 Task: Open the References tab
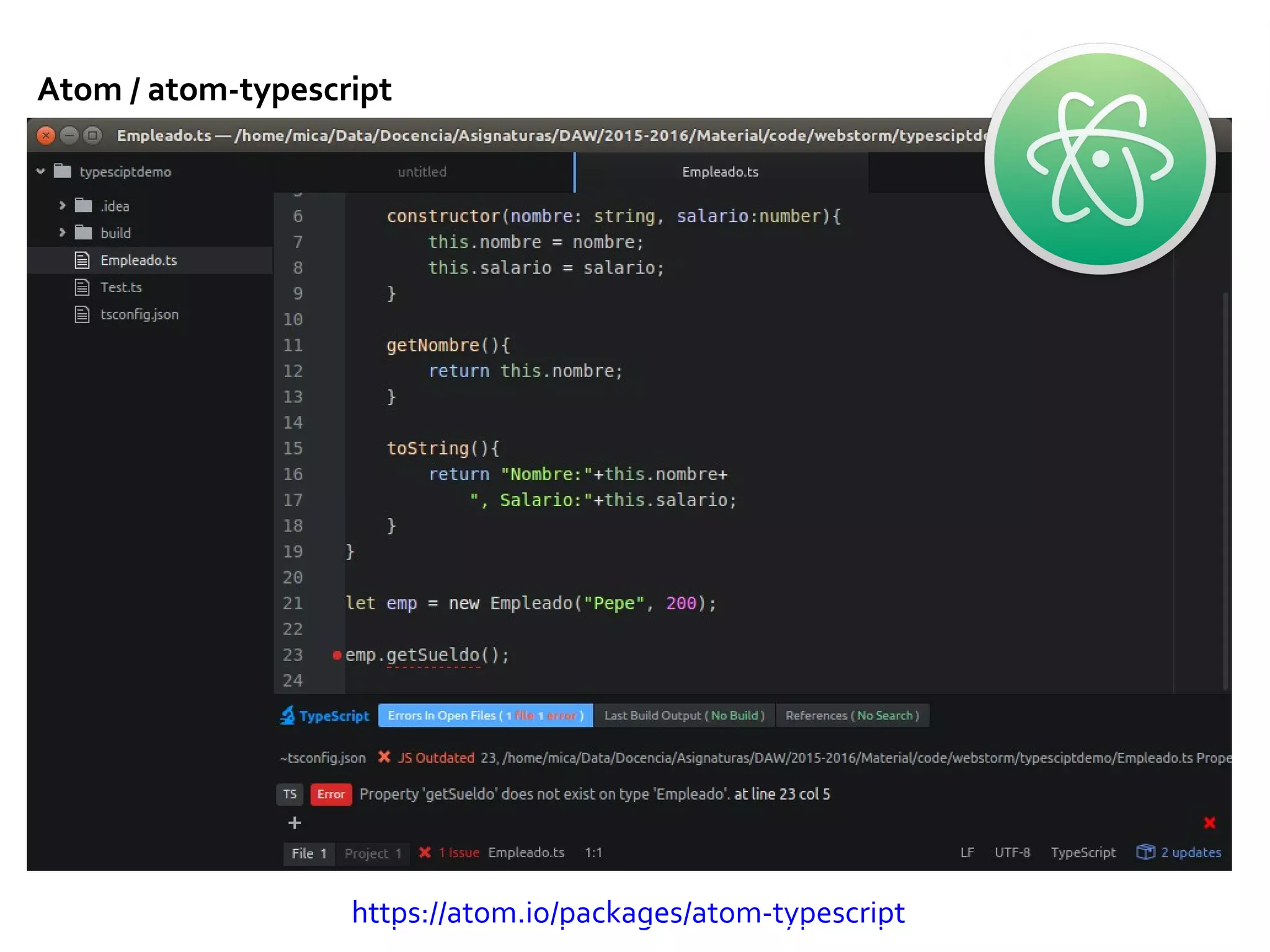tap(852, 716)
